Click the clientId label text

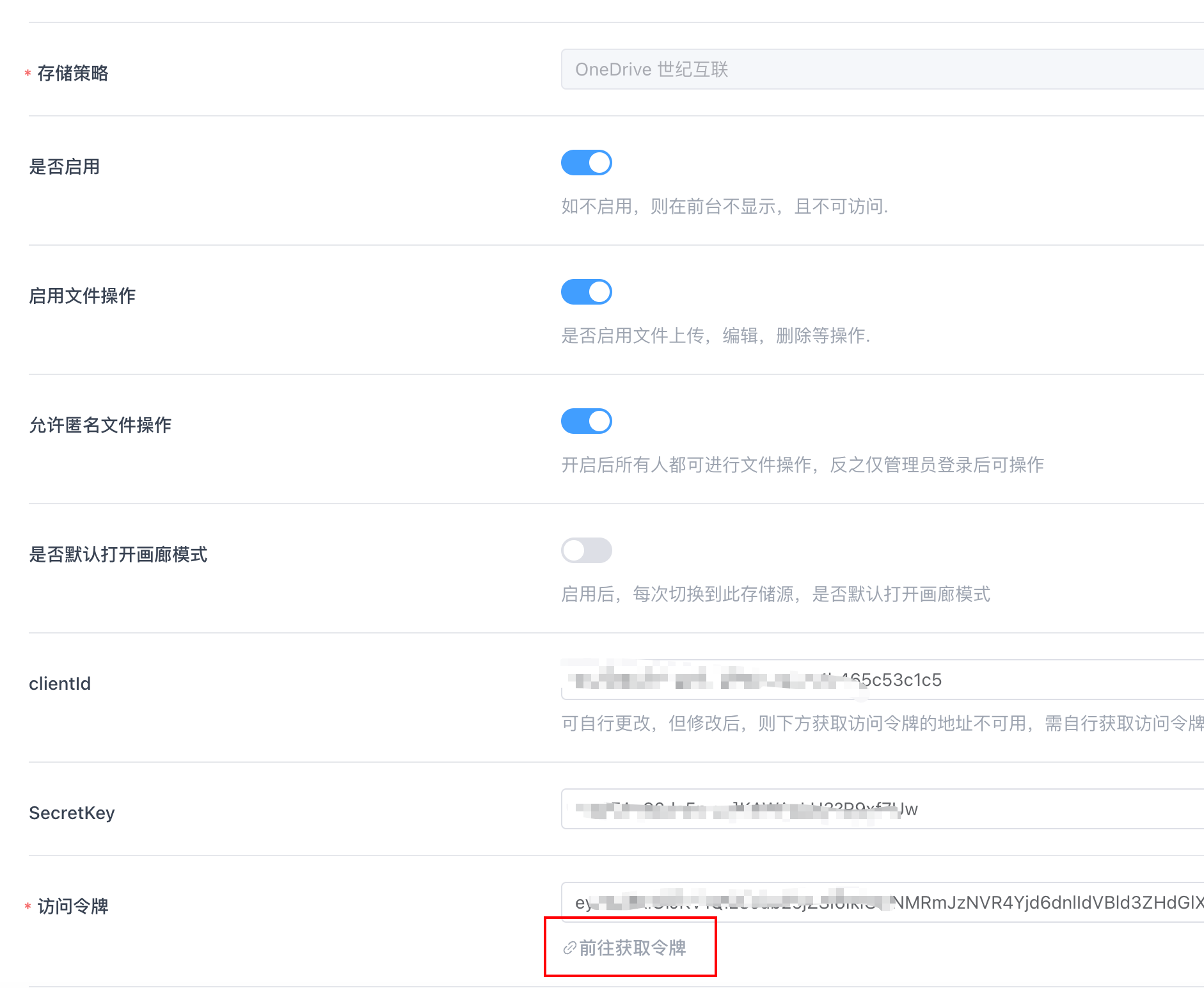pos(60,683)
